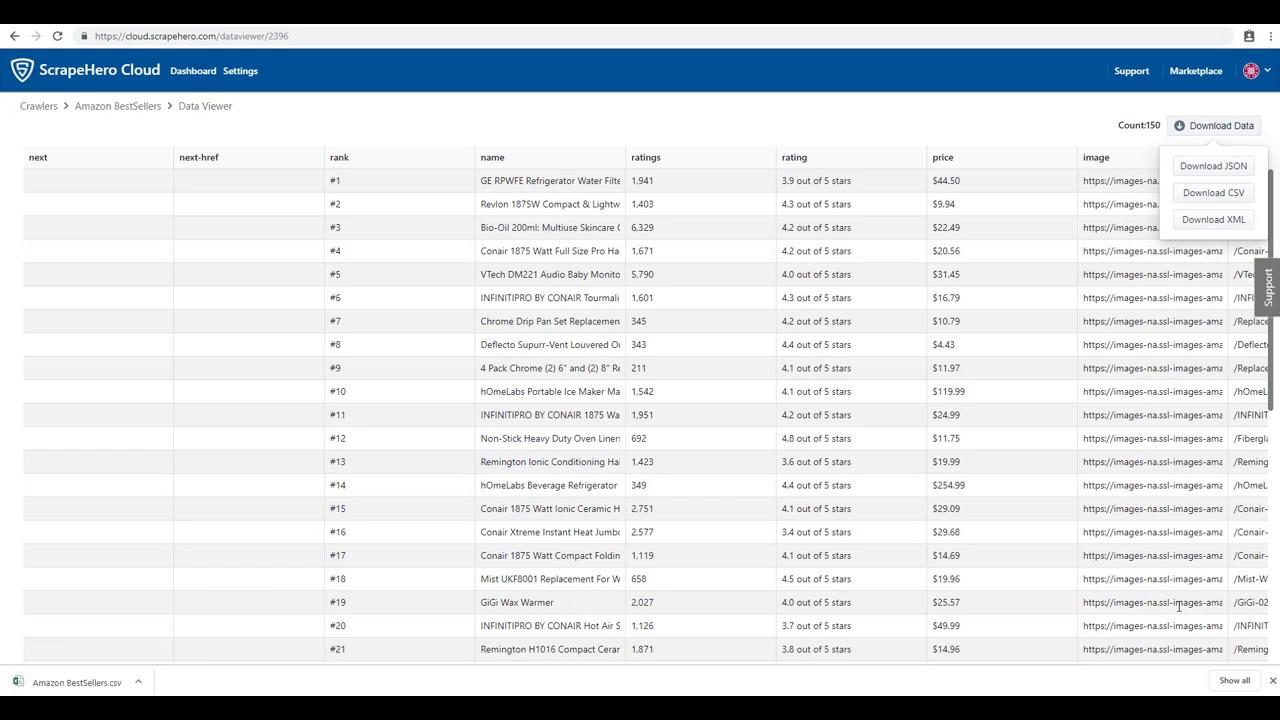
Task: Click Show all downloads button
Action: [x=1234, y=681]
